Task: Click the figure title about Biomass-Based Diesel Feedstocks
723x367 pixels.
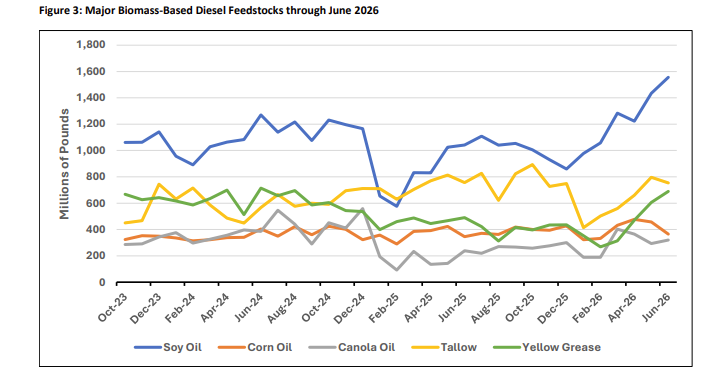Action: point(209,10)
